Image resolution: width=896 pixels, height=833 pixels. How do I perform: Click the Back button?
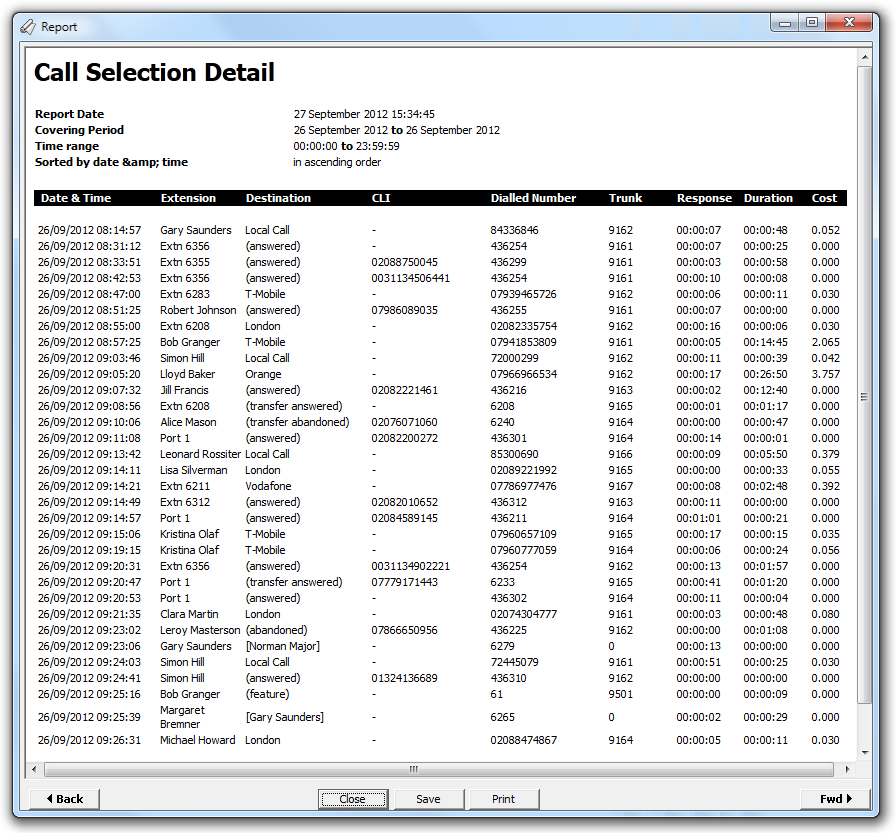[65, 799]
